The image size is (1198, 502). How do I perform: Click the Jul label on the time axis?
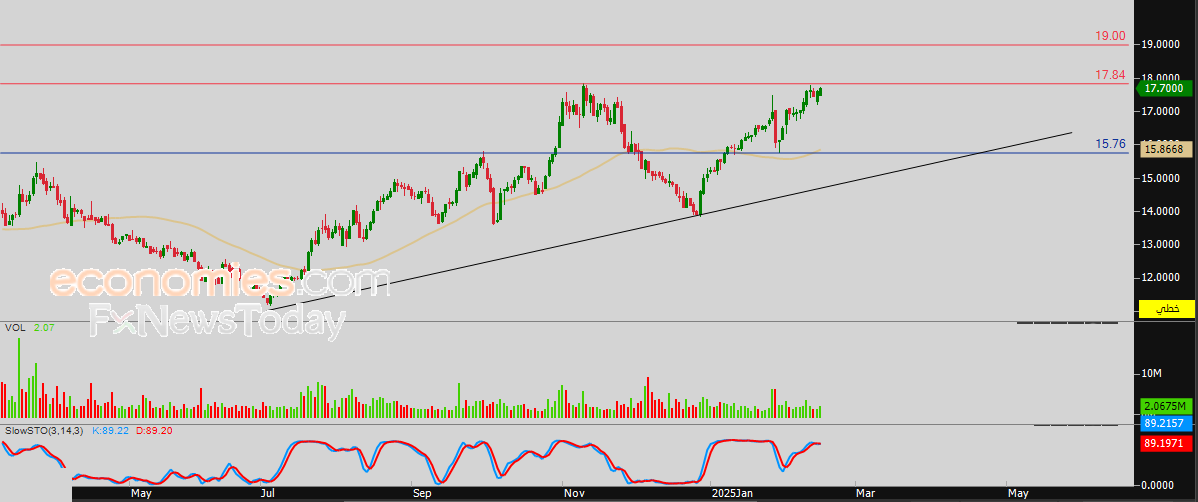tap(267, 494)
